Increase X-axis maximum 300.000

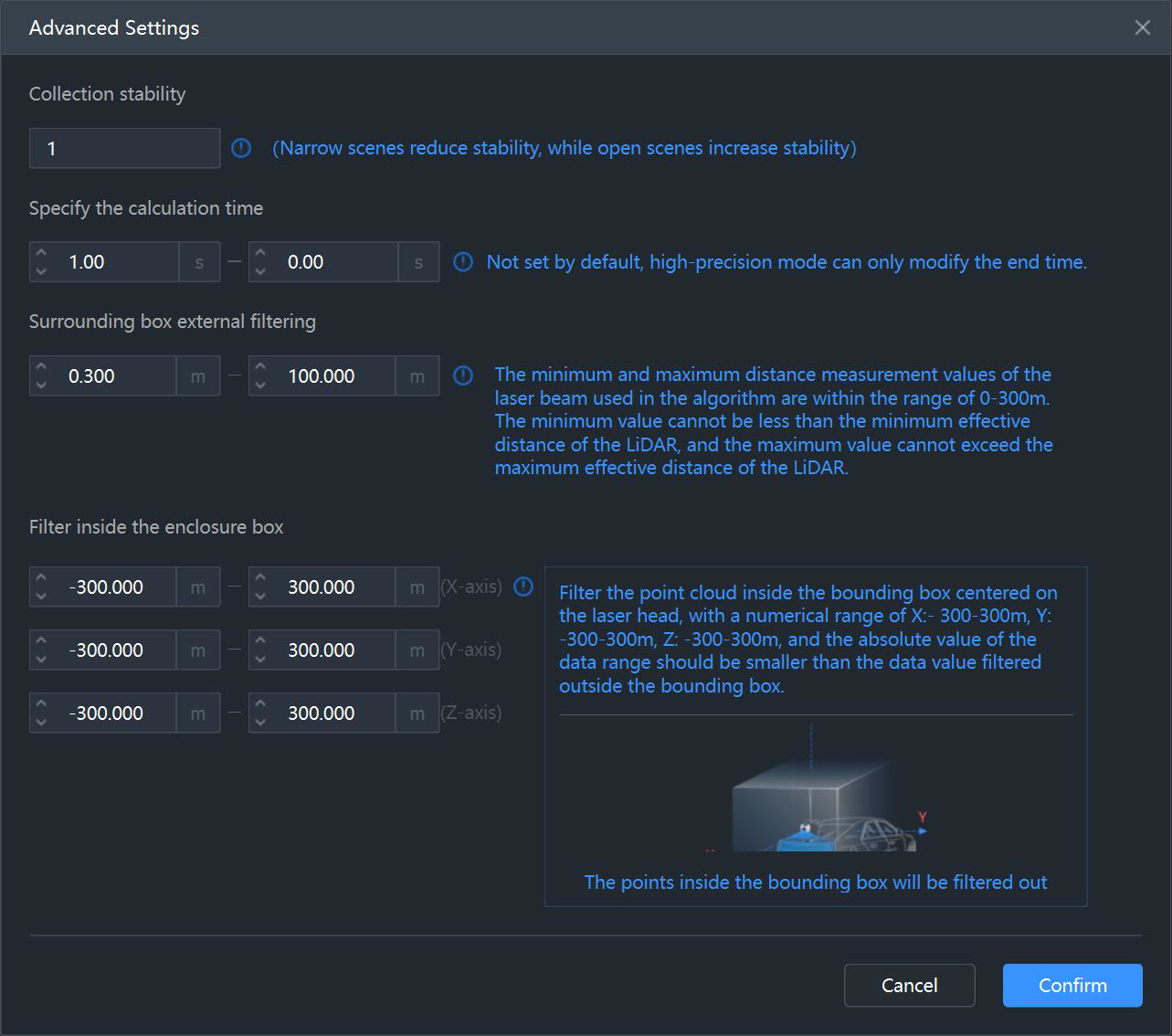coord(260,577)
